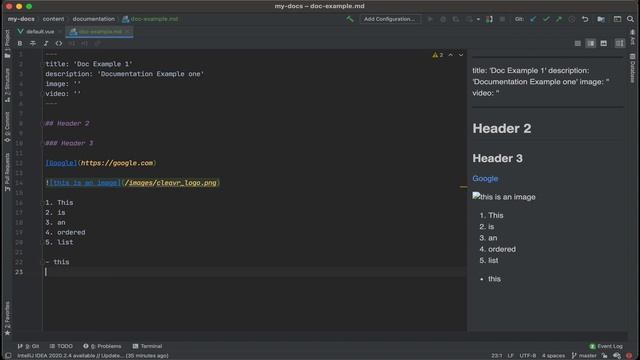
Task: Git commit green checkmark
Action: click(546, 19)
